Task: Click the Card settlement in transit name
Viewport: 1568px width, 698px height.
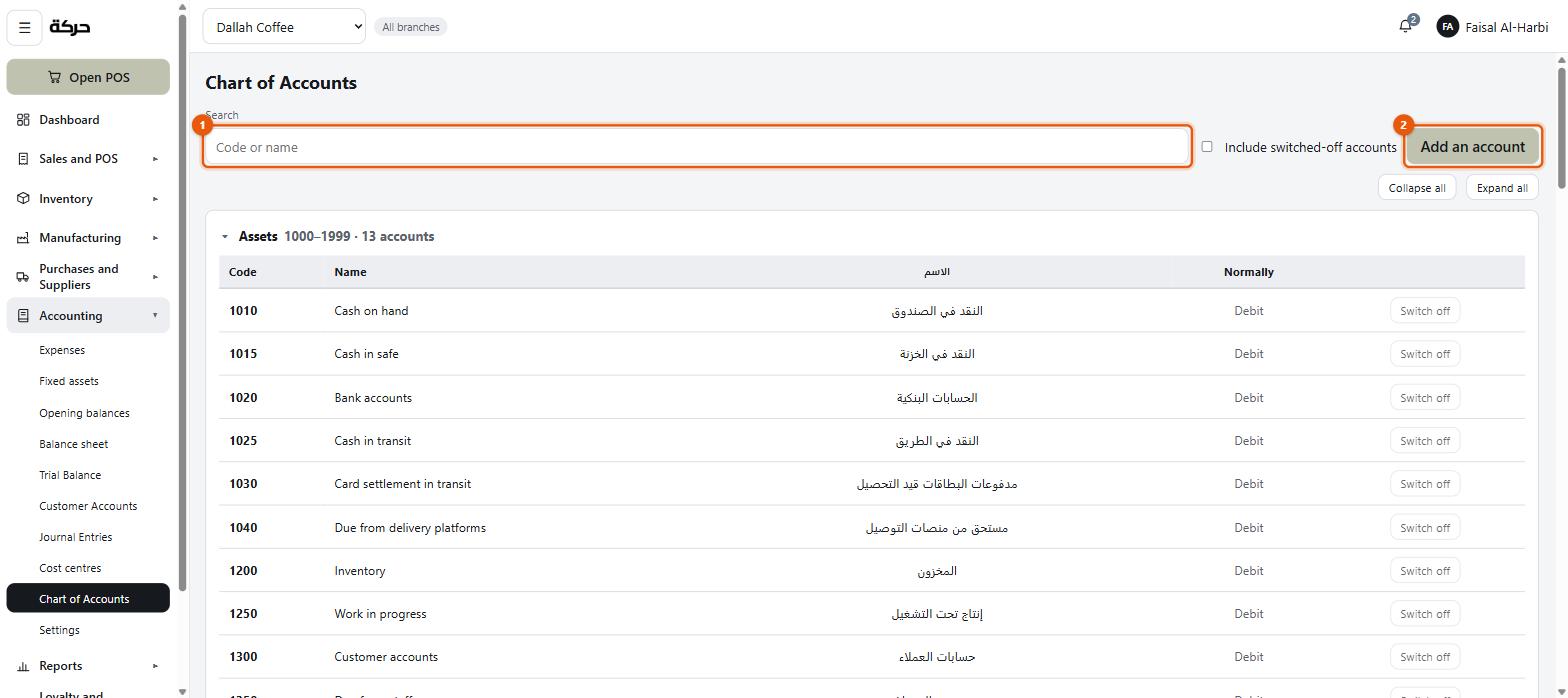Action: (402, 484)
